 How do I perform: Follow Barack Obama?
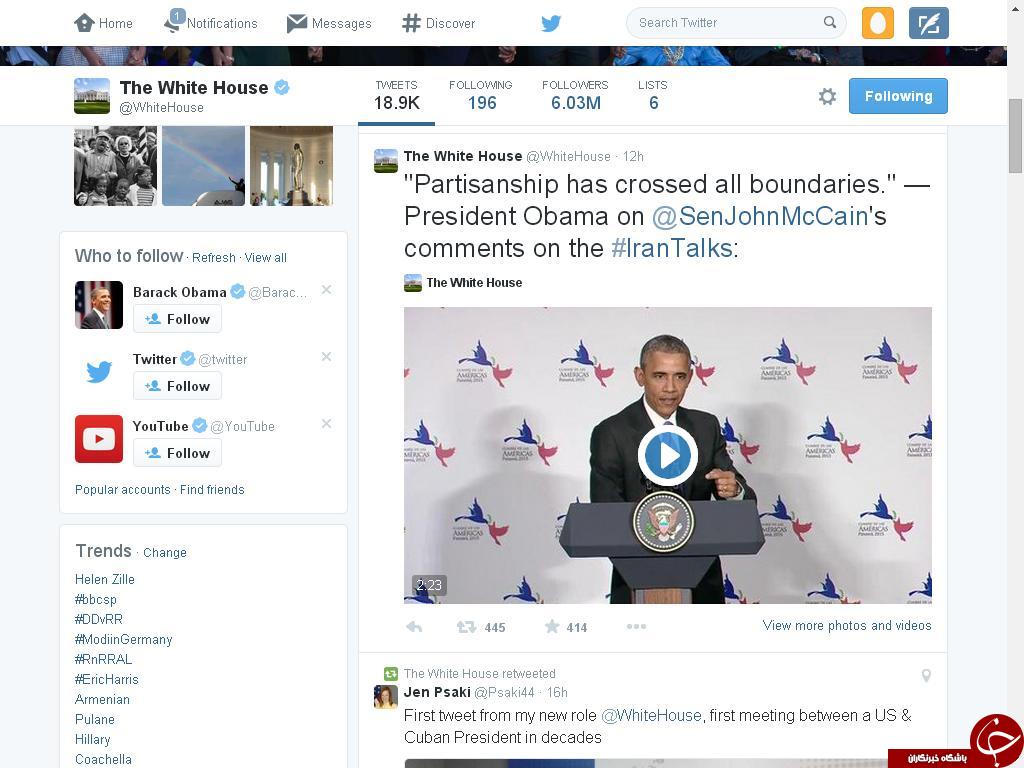[178, 319]
